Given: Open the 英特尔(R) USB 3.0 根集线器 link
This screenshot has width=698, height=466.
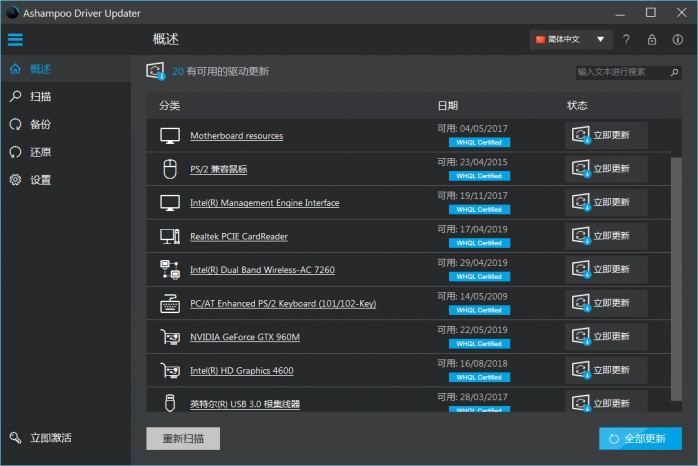Looking at the screenshot, I should click(x=245, y=404).
